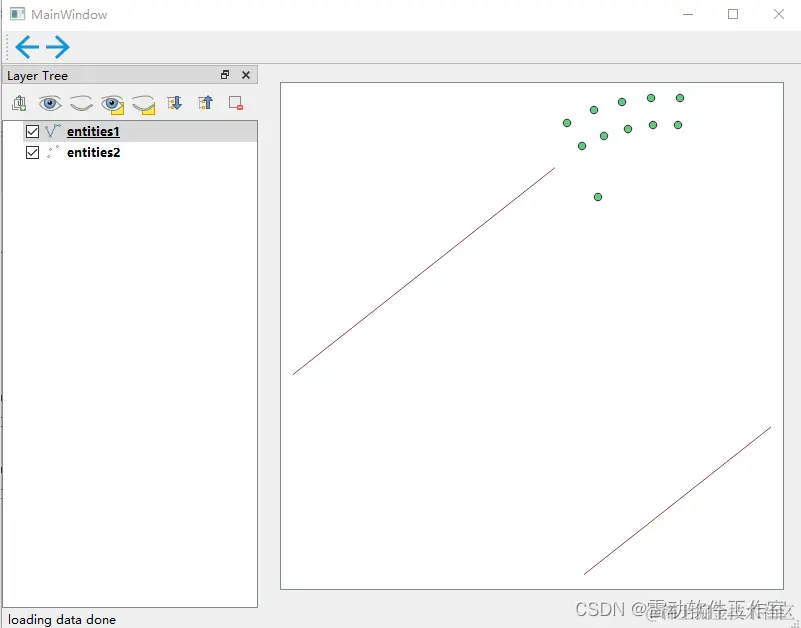Select the entities2 layer name
This screenshot has height=628, width=801.
pos(93,152)
